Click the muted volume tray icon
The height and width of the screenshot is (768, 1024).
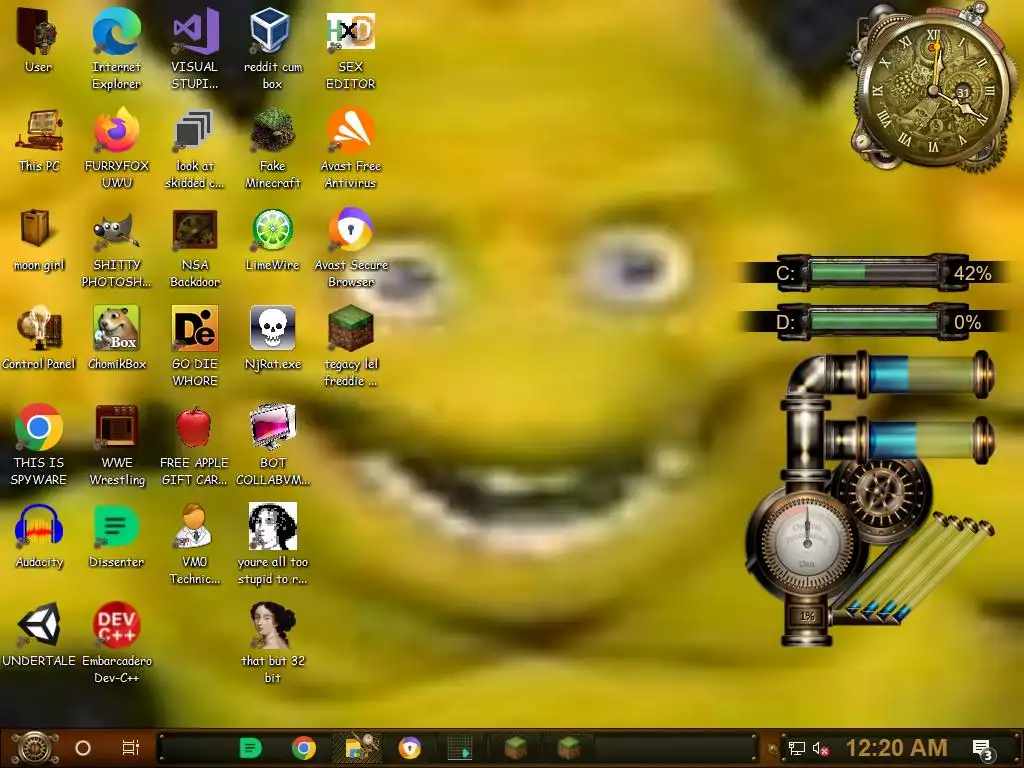click(x=820, y=748)
